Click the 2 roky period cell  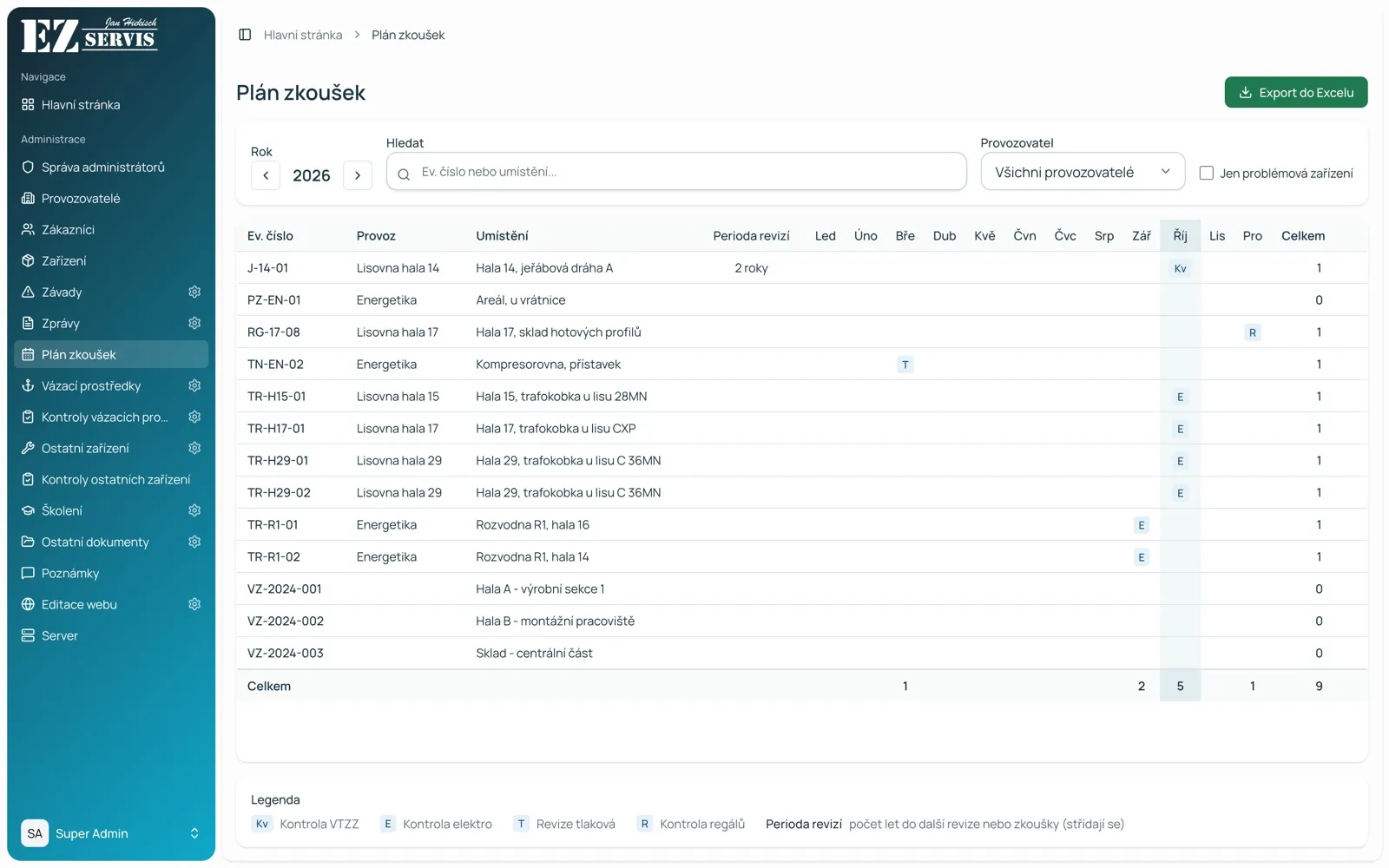[751, 268]
